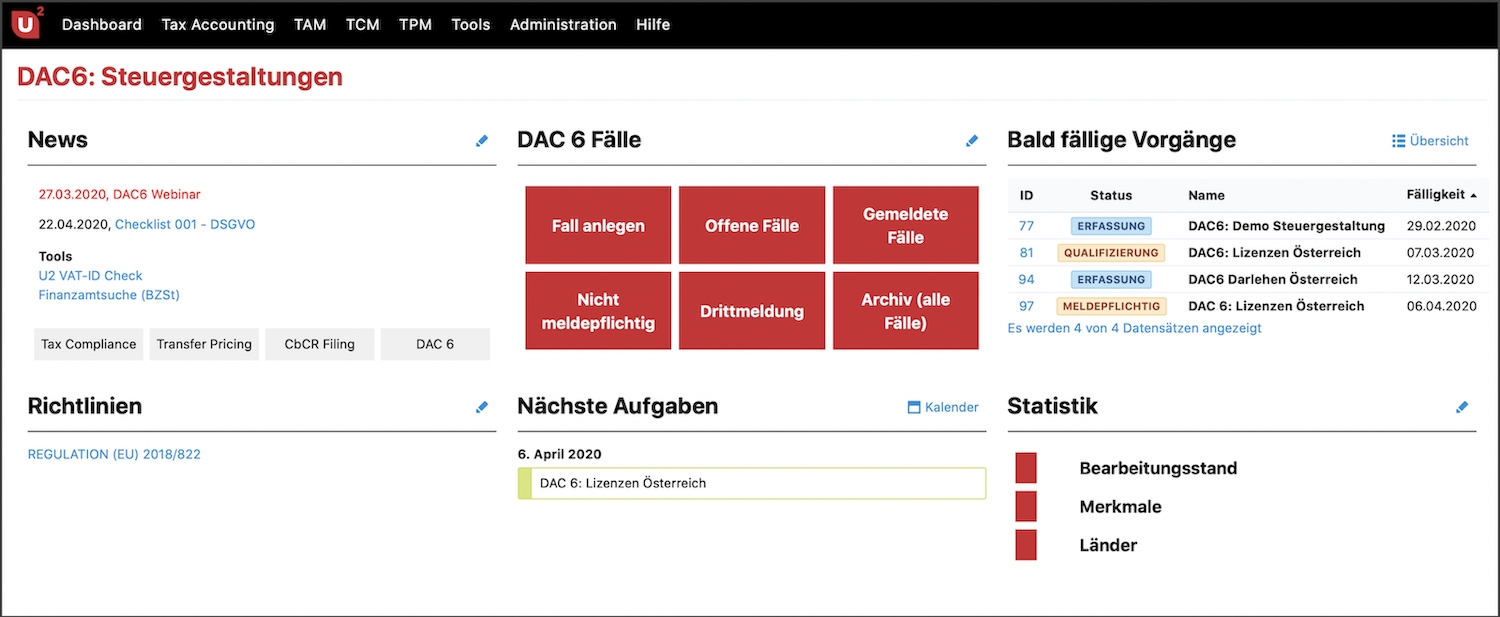Click the ERFASSUNG status badge of case 77
Screen dimensions: 1500x617
pyautogui.click(x=1111, y=226)
